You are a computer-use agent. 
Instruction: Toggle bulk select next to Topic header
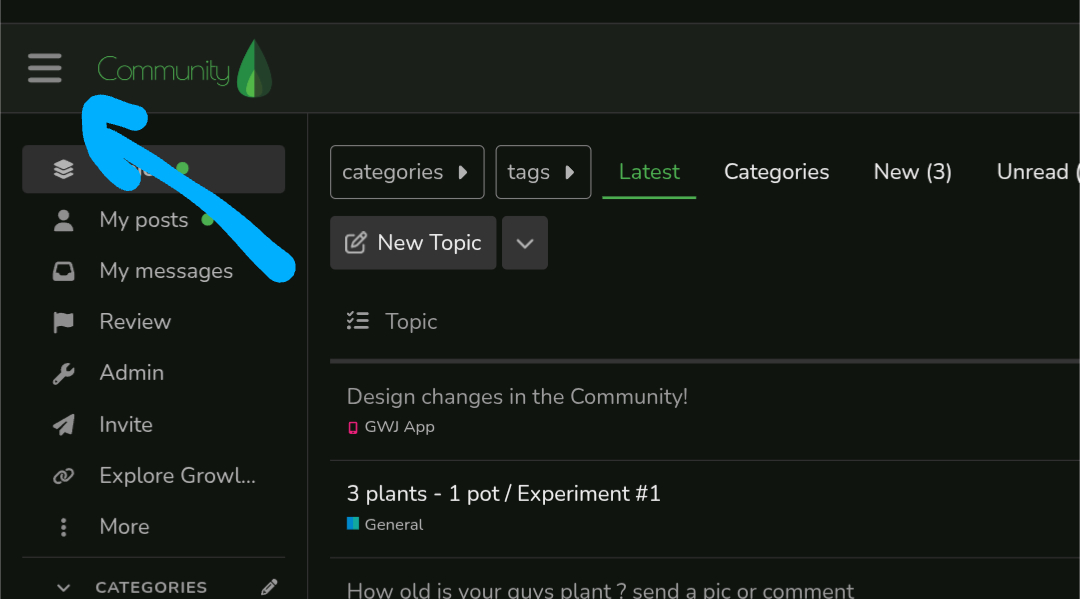pos(357,321)
